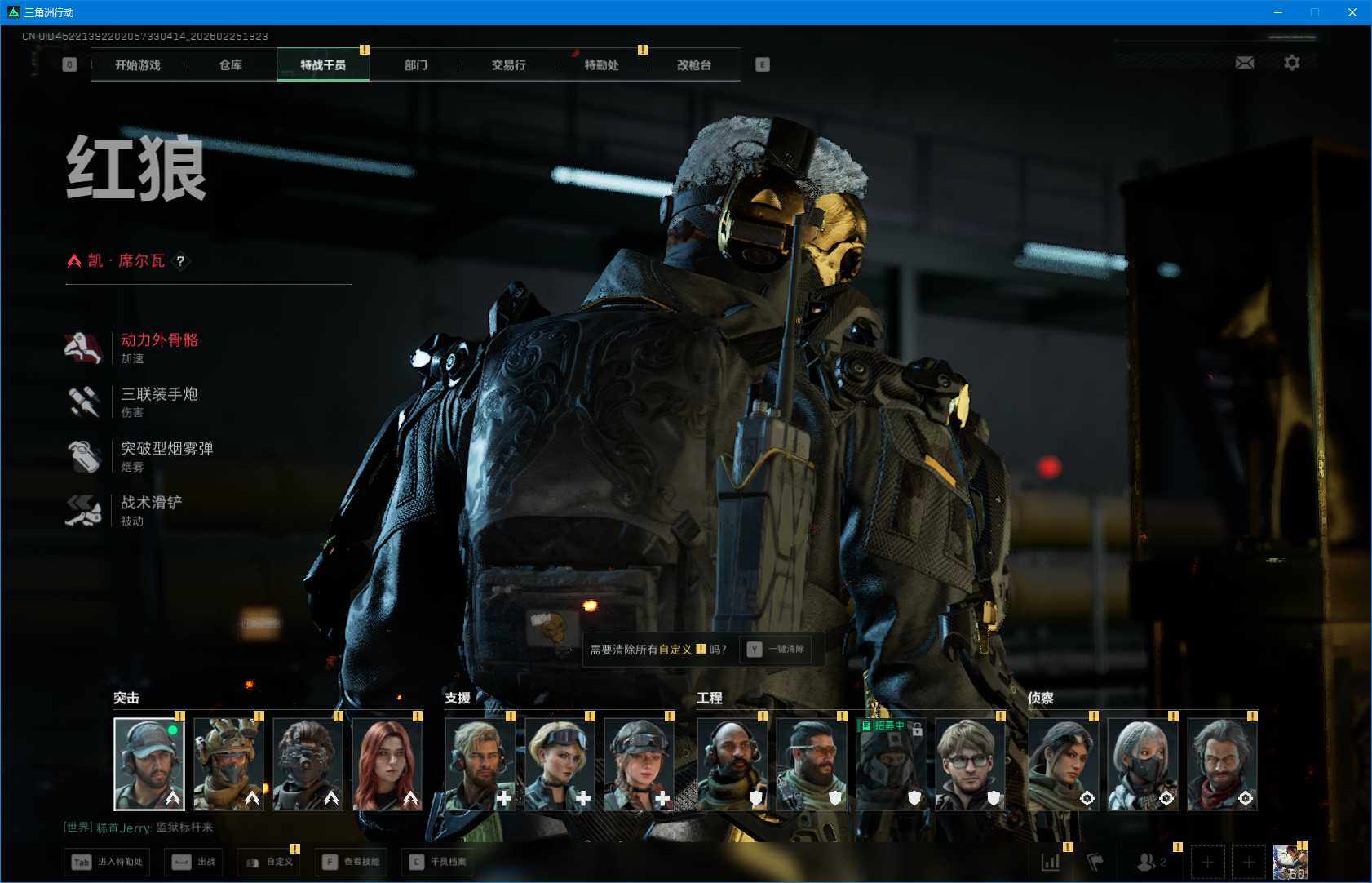Select the dark-haired female recon operator
The image size is (1372, 883).
pyautogui.click(x=1063, y=764)
